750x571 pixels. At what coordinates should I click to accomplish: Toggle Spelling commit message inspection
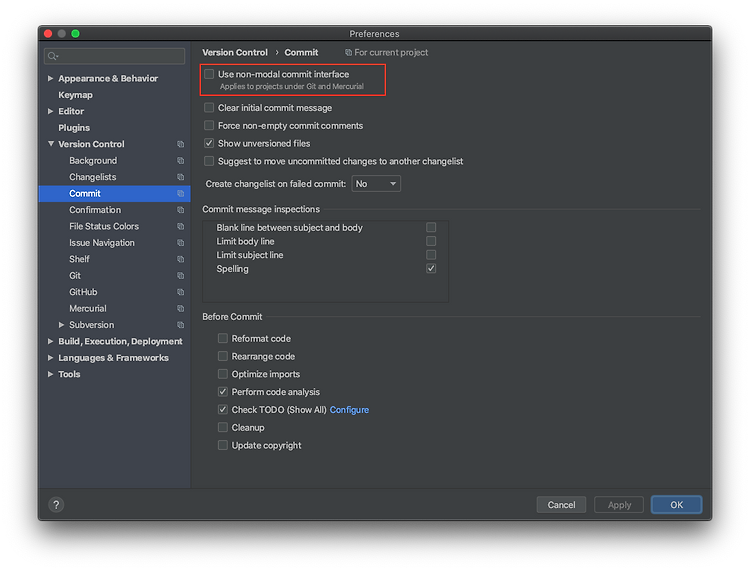click(431, 269)
